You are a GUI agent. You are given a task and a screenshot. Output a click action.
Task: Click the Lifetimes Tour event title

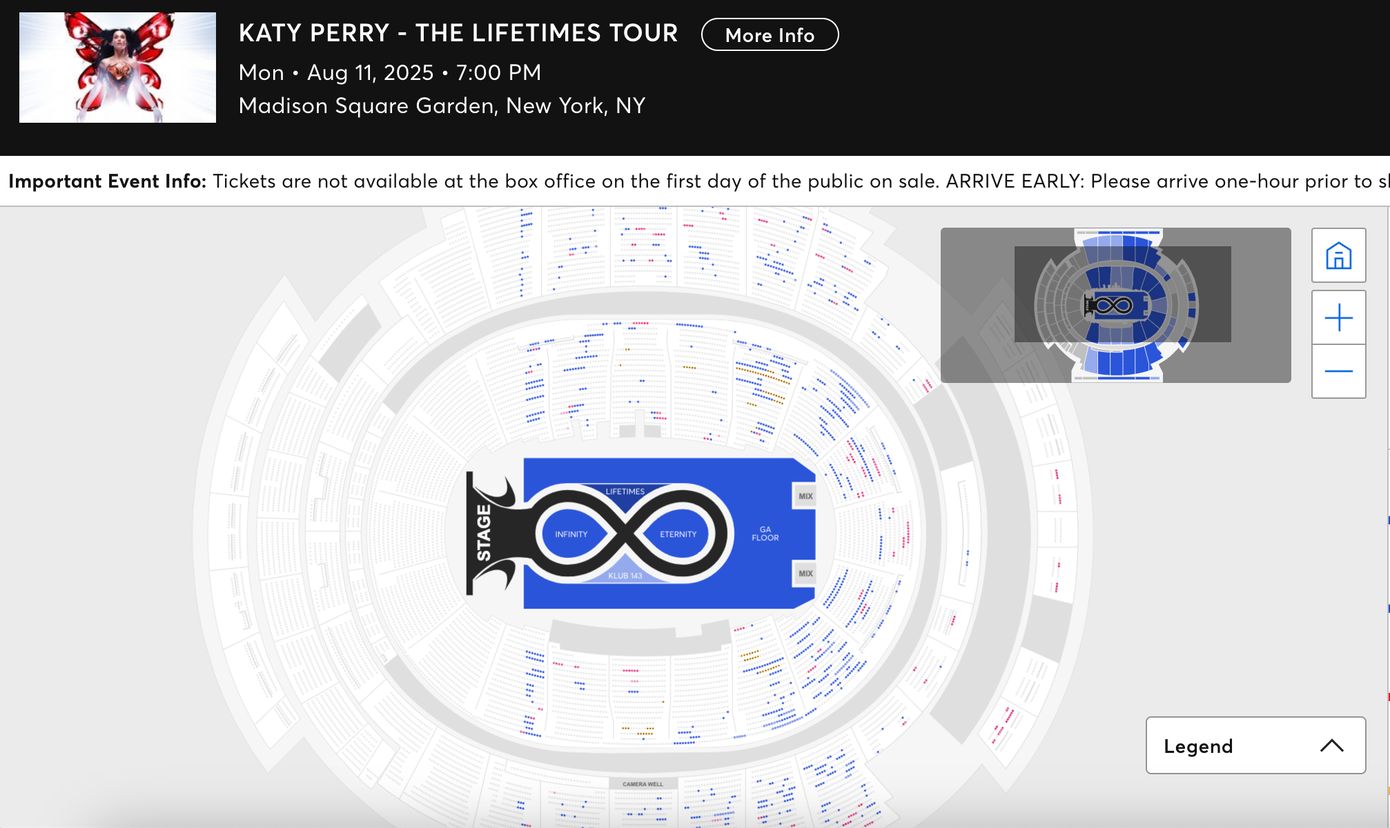tap(458, 33)
